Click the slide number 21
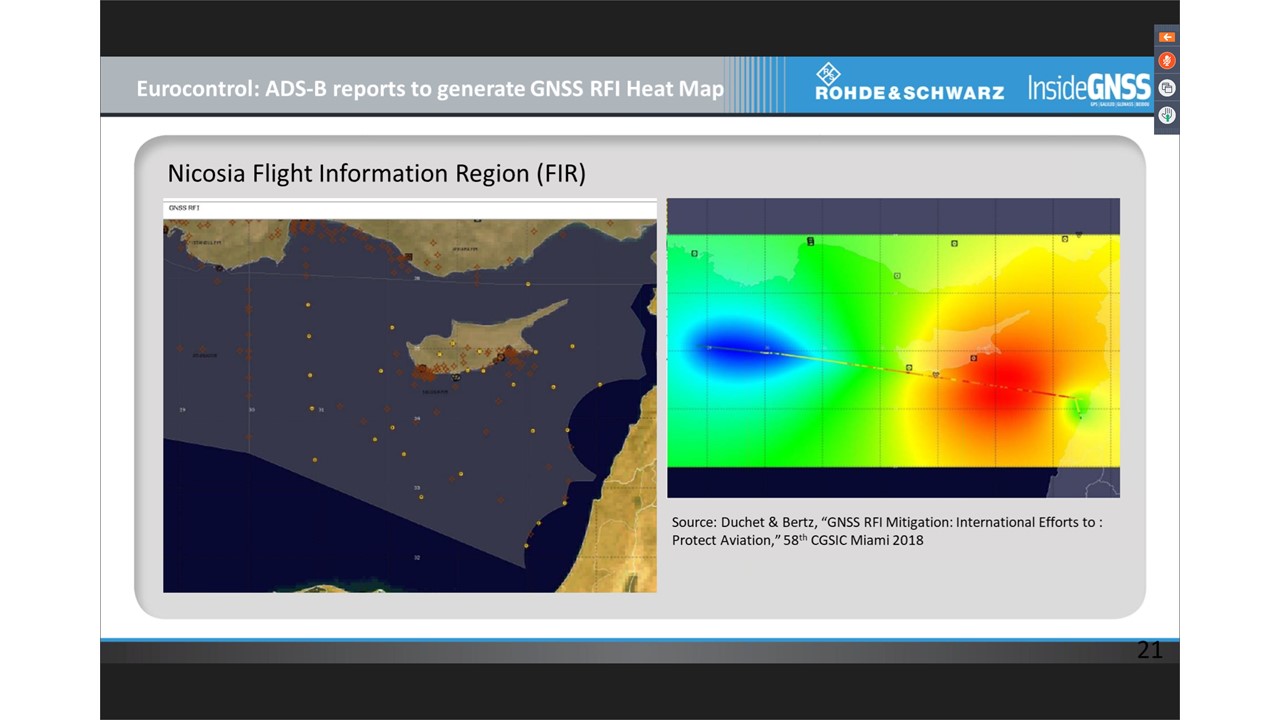1280x720 pixels. [x=1149, y=651]
